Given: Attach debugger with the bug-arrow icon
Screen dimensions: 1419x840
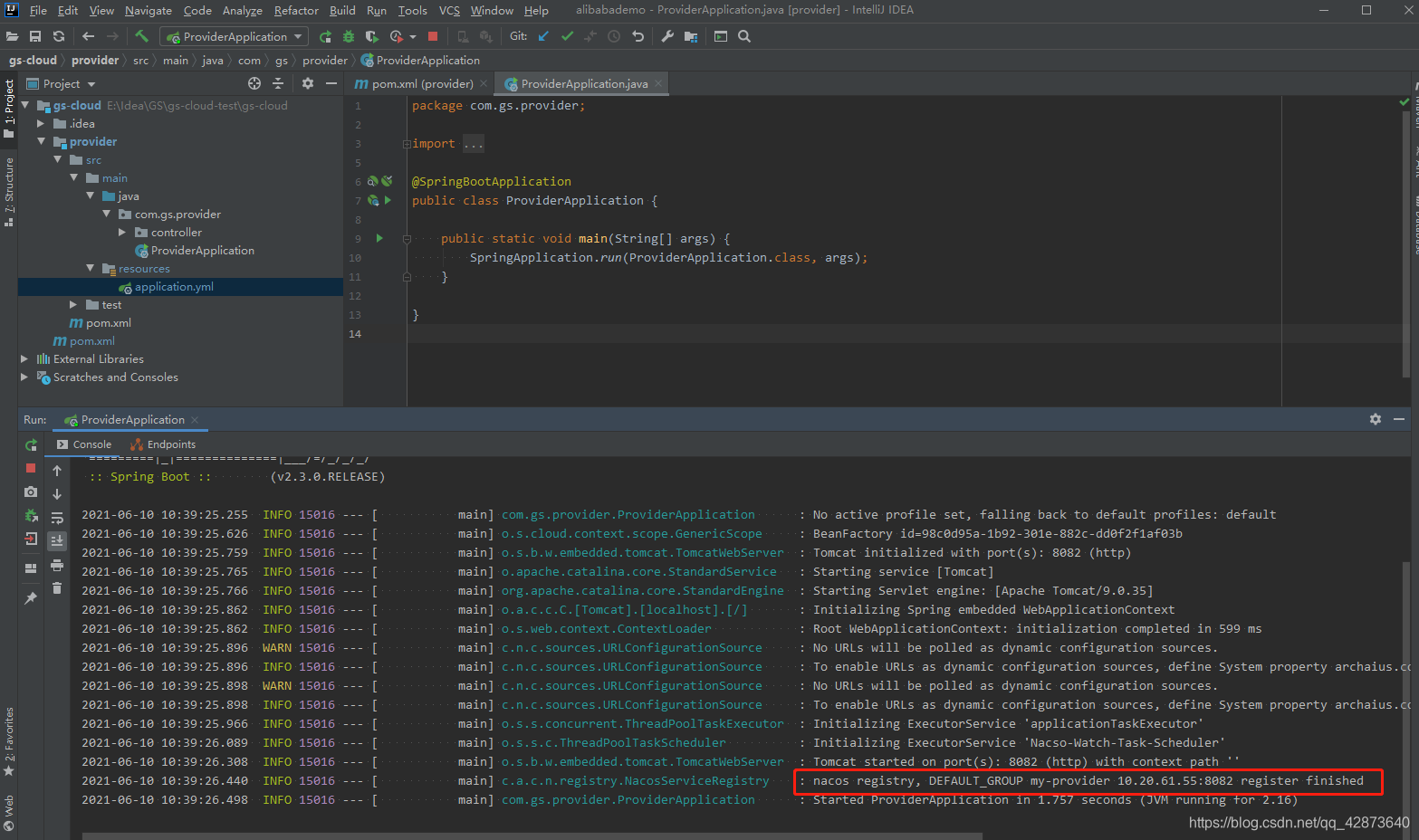Looking at the screenshot, I should (31, 515).
